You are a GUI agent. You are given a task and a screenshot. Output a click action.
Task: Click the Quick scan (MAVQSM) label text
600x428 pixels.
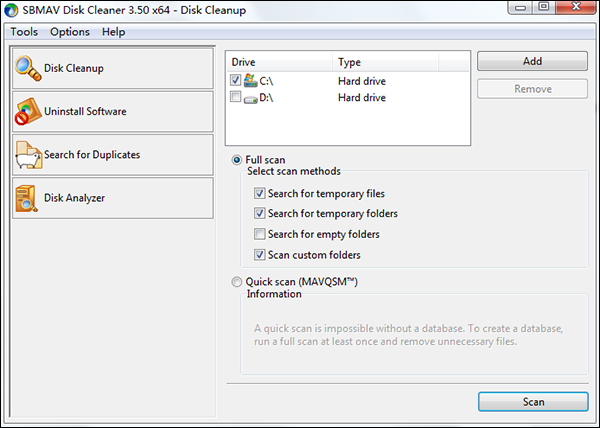tap(302, 282)
